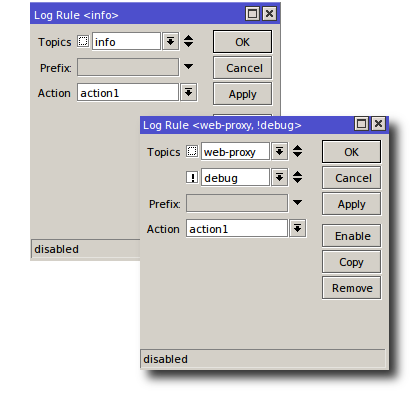Viewport: 415px width, 415px height.
Task: Click Enable button in web-proxy rule window
Action: pyautogui.click(x=352, y=236)
